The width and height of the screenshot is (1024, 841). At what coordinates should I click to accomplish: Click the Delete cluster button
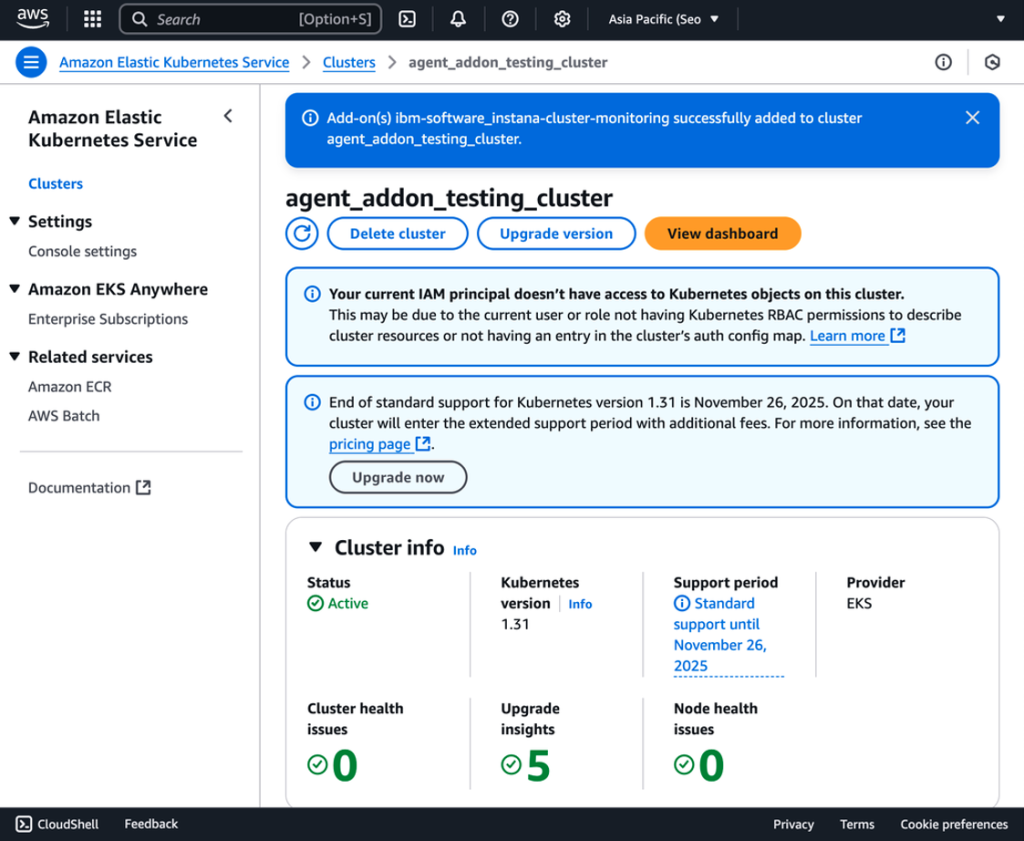coord(398,233)
